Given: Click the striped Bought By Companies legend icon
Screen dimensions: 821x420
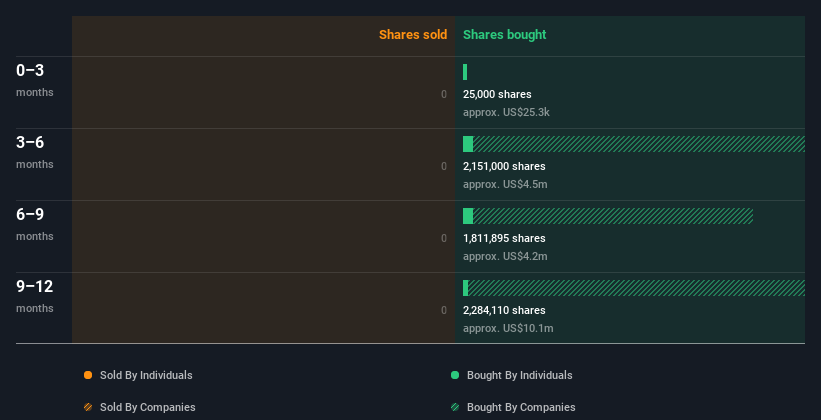Looking at the screenshot, I should [x=455, y=407].
